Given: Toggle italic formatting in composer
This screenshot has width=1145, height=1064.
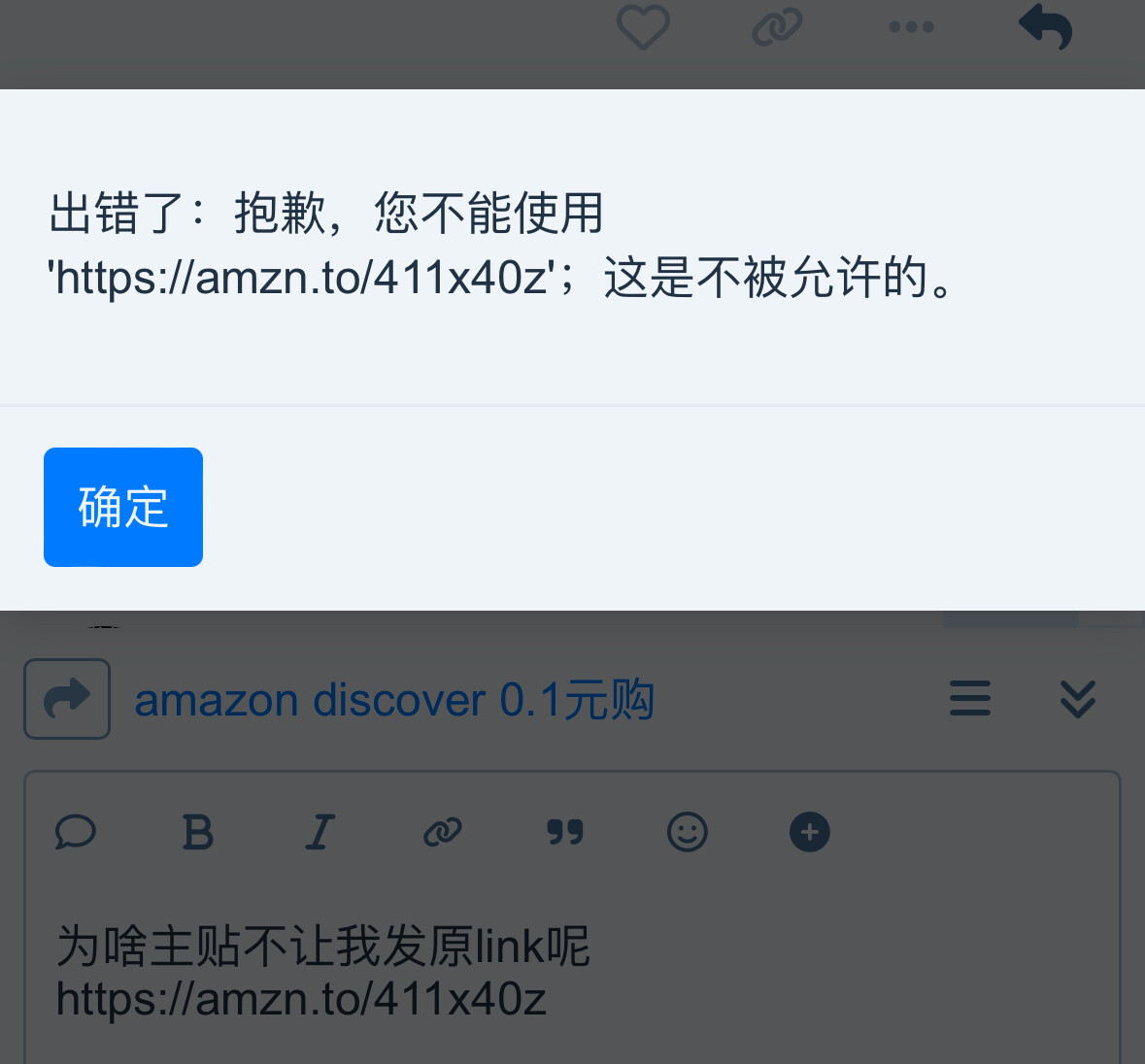Looking at the screenshot, I should pos(320,832).
